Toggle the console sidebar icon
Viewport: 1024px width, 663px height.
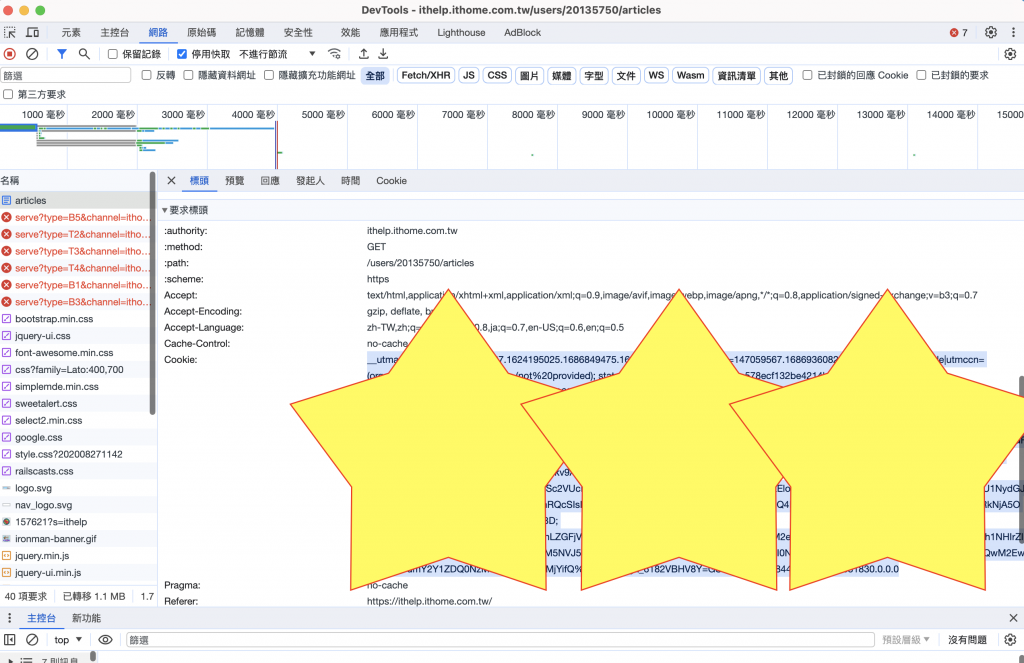pyautogui.click(x=10, y=639)
